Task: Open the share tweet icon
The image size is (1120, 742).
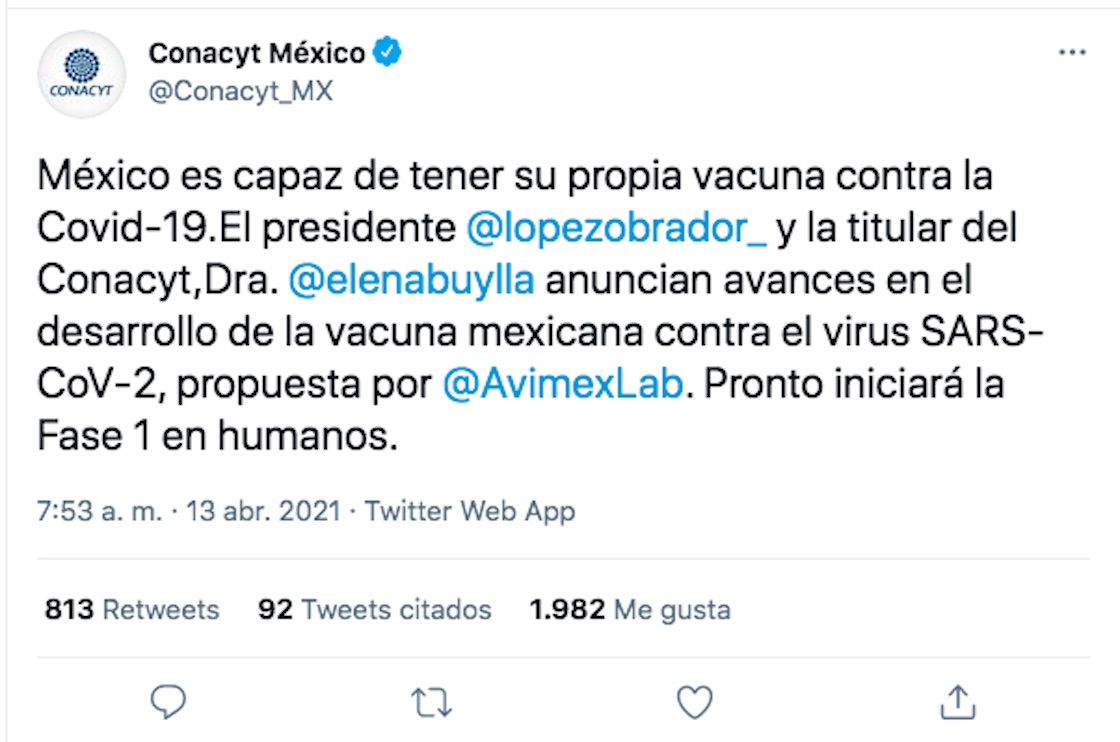Action: (956, 702)
